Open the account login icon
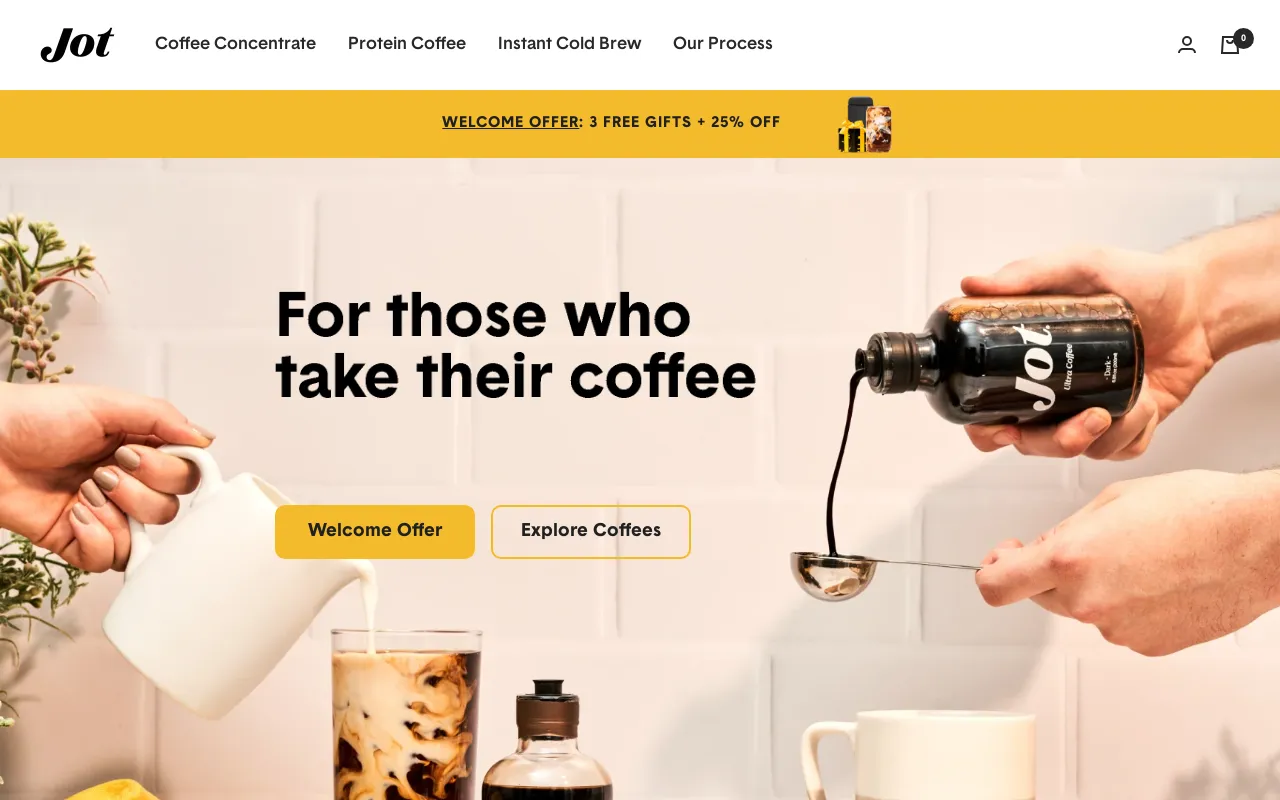 (x=1187, y=44)
